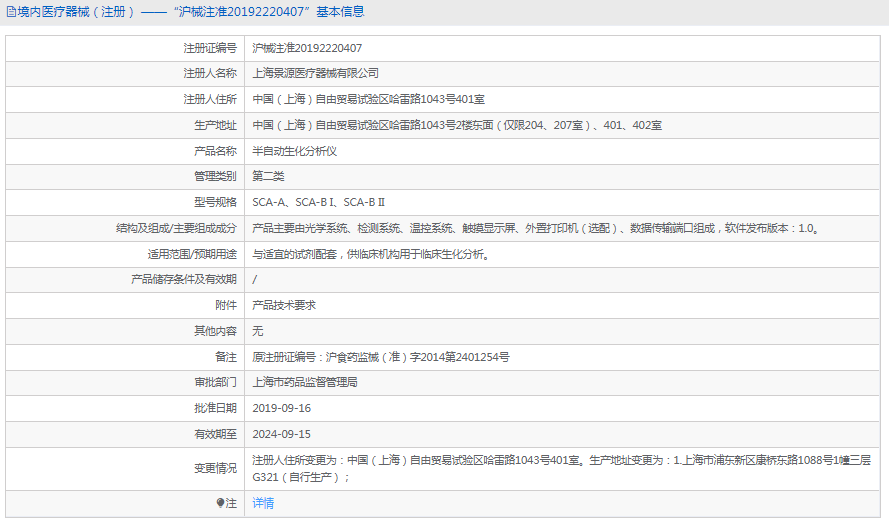
Task: Select registration number 沪械注准20192220407 value cell
Action: coord(307,47)
